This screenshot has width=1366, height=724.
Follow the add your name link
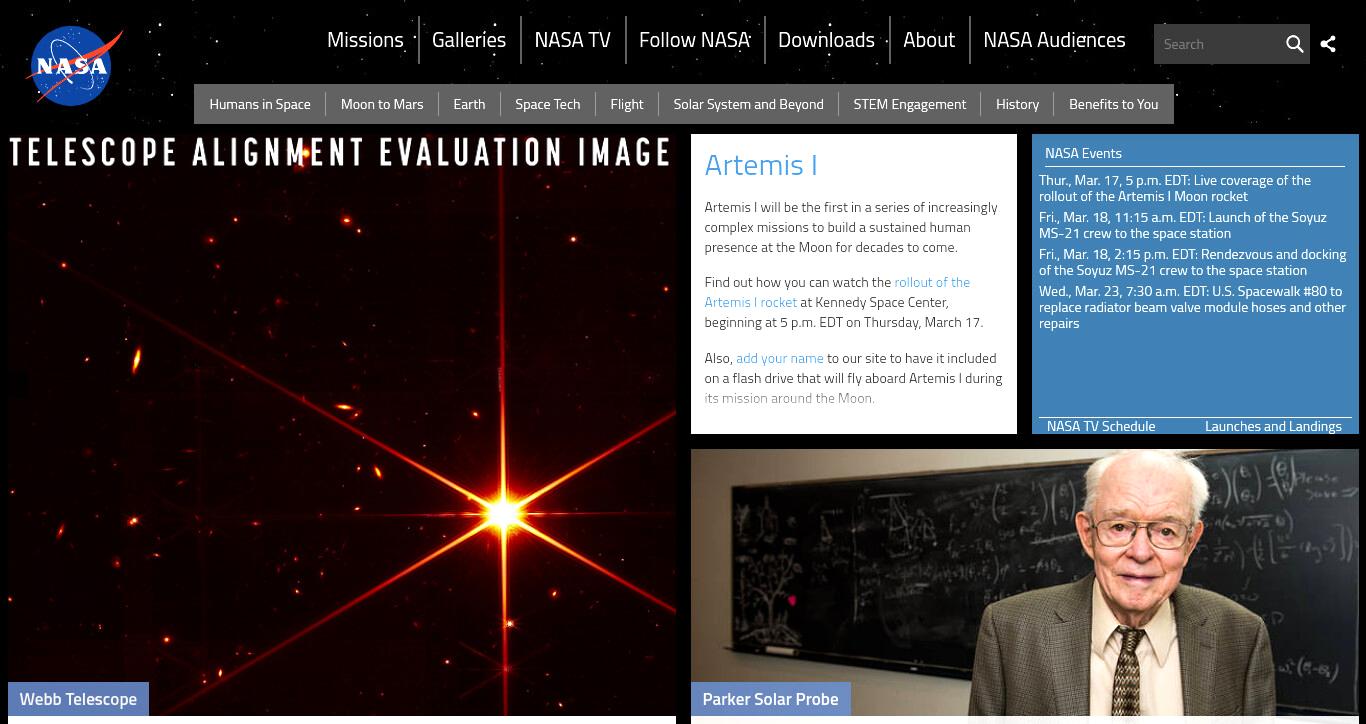pyautogui.click(x=780, y=358)
